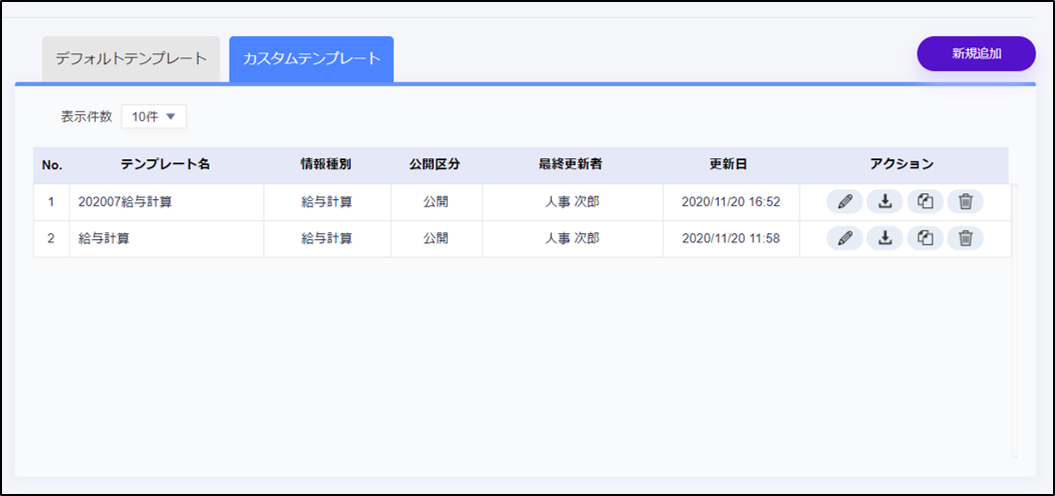Download the 202007給与計算 template
The height and width of the screenshot is (496, 1055).
(x=884, y=202)
